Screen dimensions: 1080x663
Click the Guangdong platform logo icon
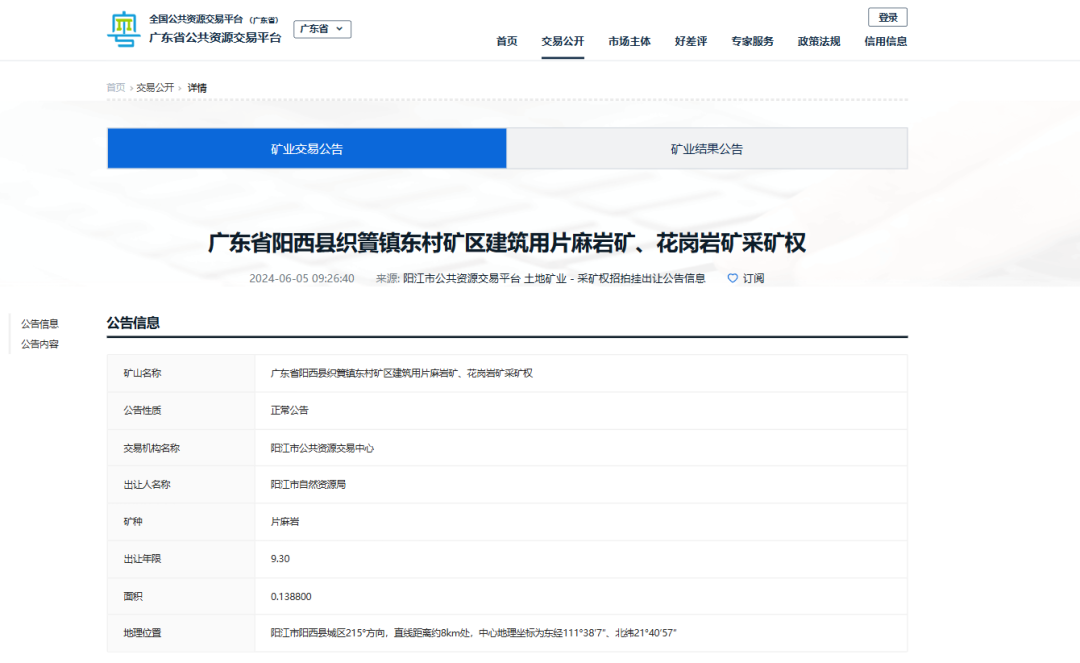tap(124, 29)
